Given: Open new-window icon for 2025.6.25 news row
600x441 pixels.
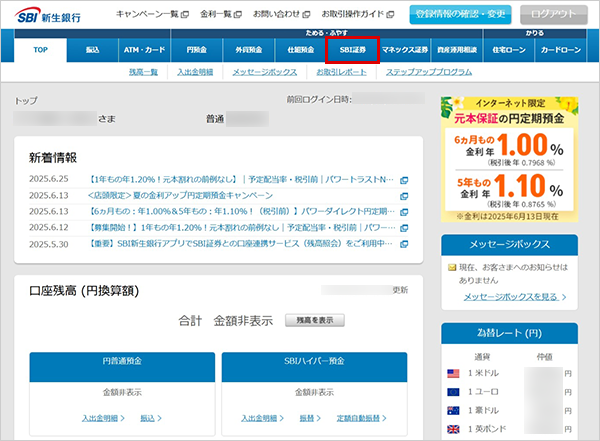Looking at the screenshot, I should coord(404,180).
